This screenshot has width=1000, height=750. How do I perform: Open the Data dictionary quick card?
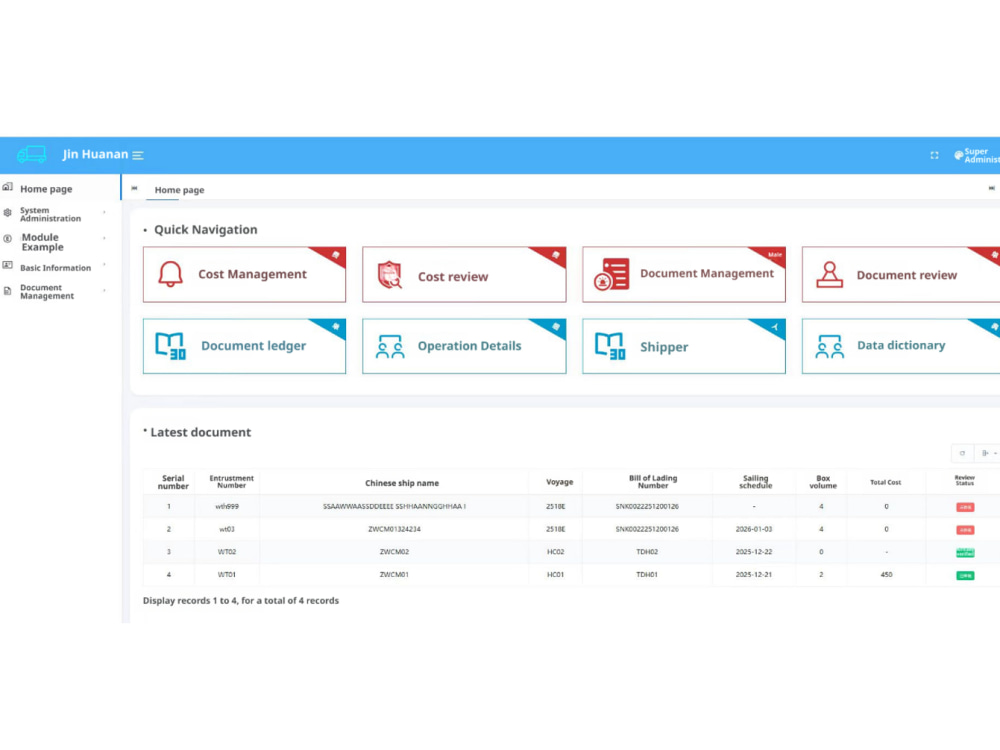click(x=901, y=346)
